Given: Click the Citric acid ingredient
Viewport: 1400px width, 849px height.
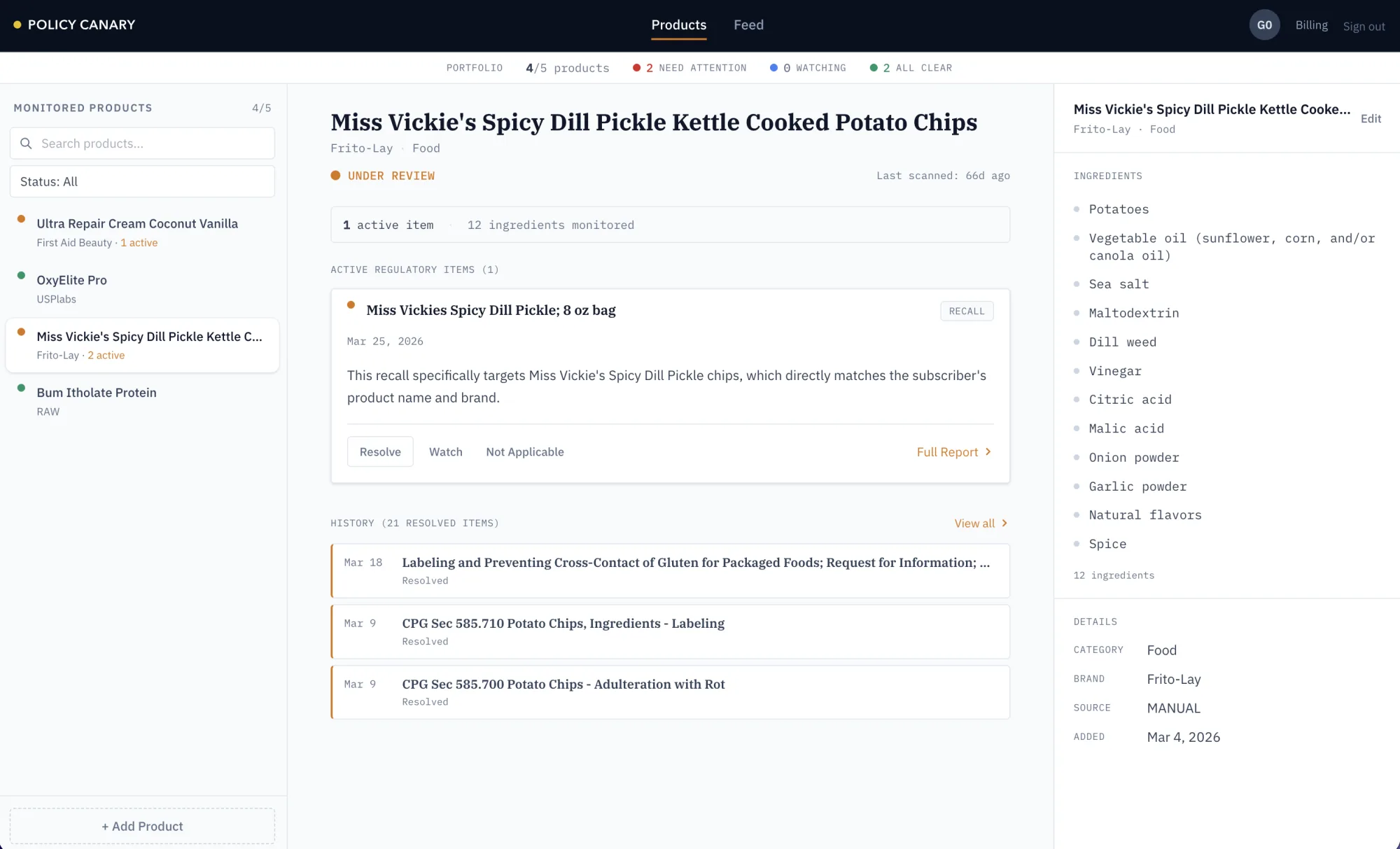Looking at the screenshot, I should pyautogui.click(x=1130, y=400).
